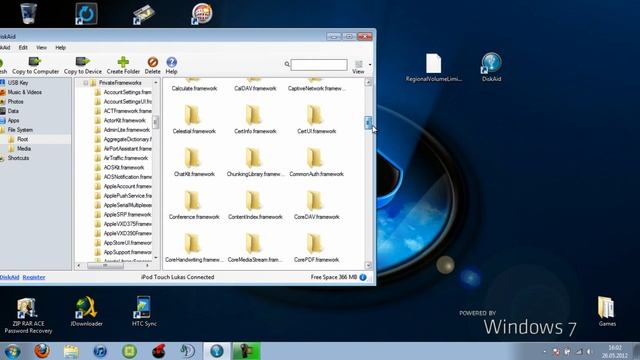Click the Free Space info icon
Screen dimensions: 640x360
click(363, 277)
